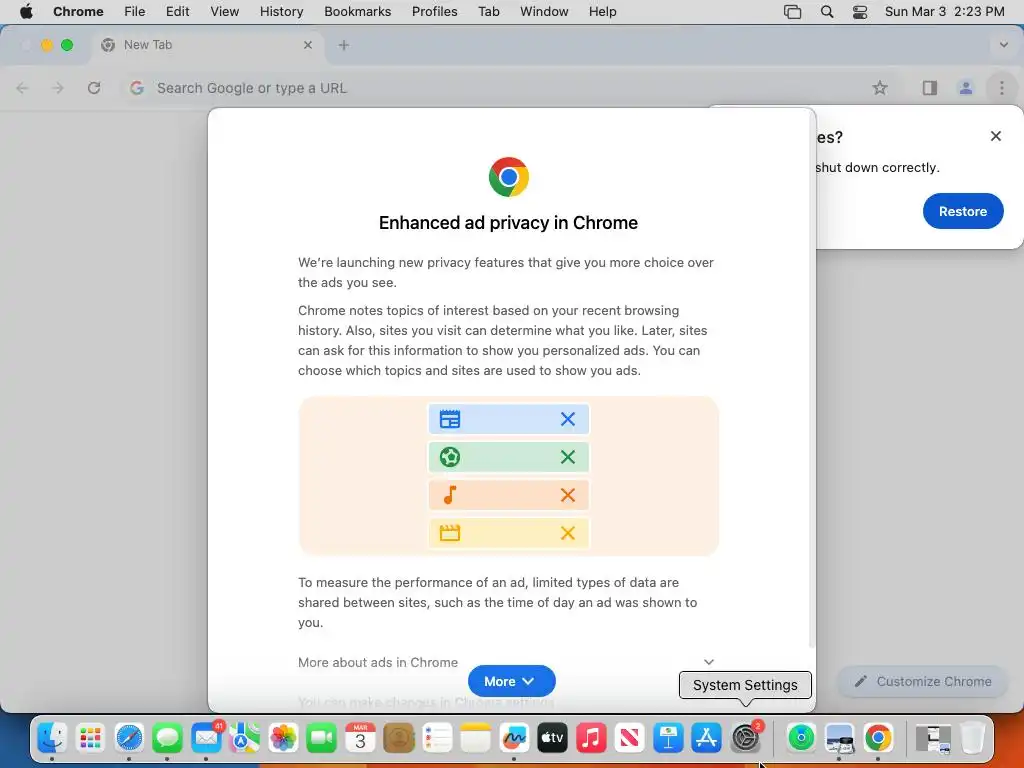Launch Music app from the Dock
This screenshot has width=1024, height=768.
point(591,738)
